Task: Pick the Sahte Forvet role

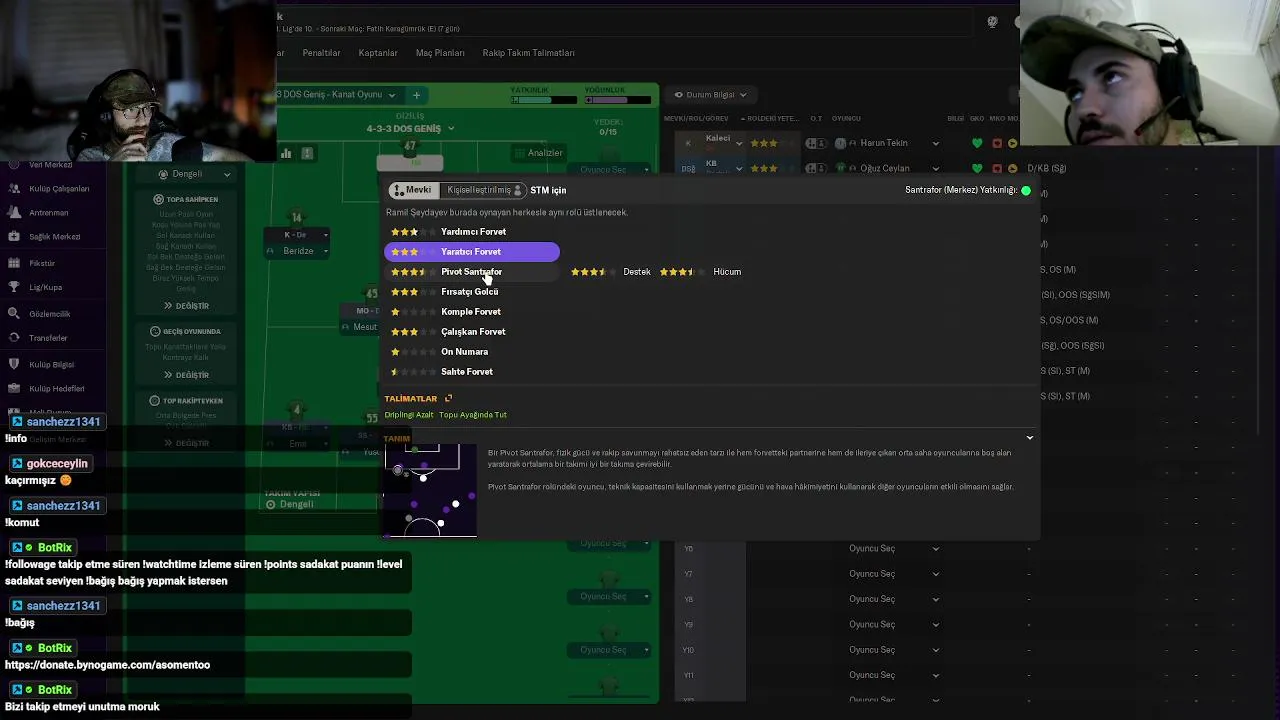Action: click(x=472, y=372)
